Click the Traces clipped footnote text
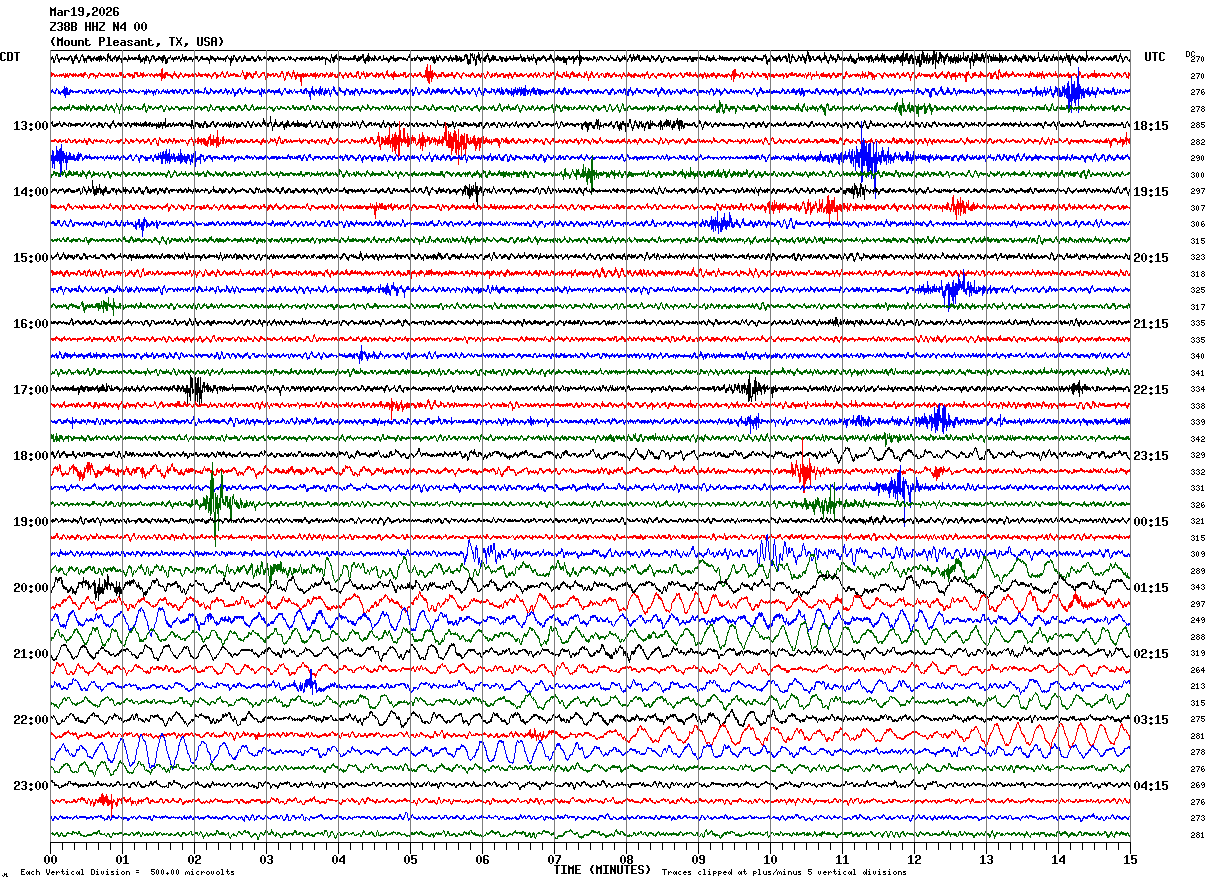 pos(784,872)
